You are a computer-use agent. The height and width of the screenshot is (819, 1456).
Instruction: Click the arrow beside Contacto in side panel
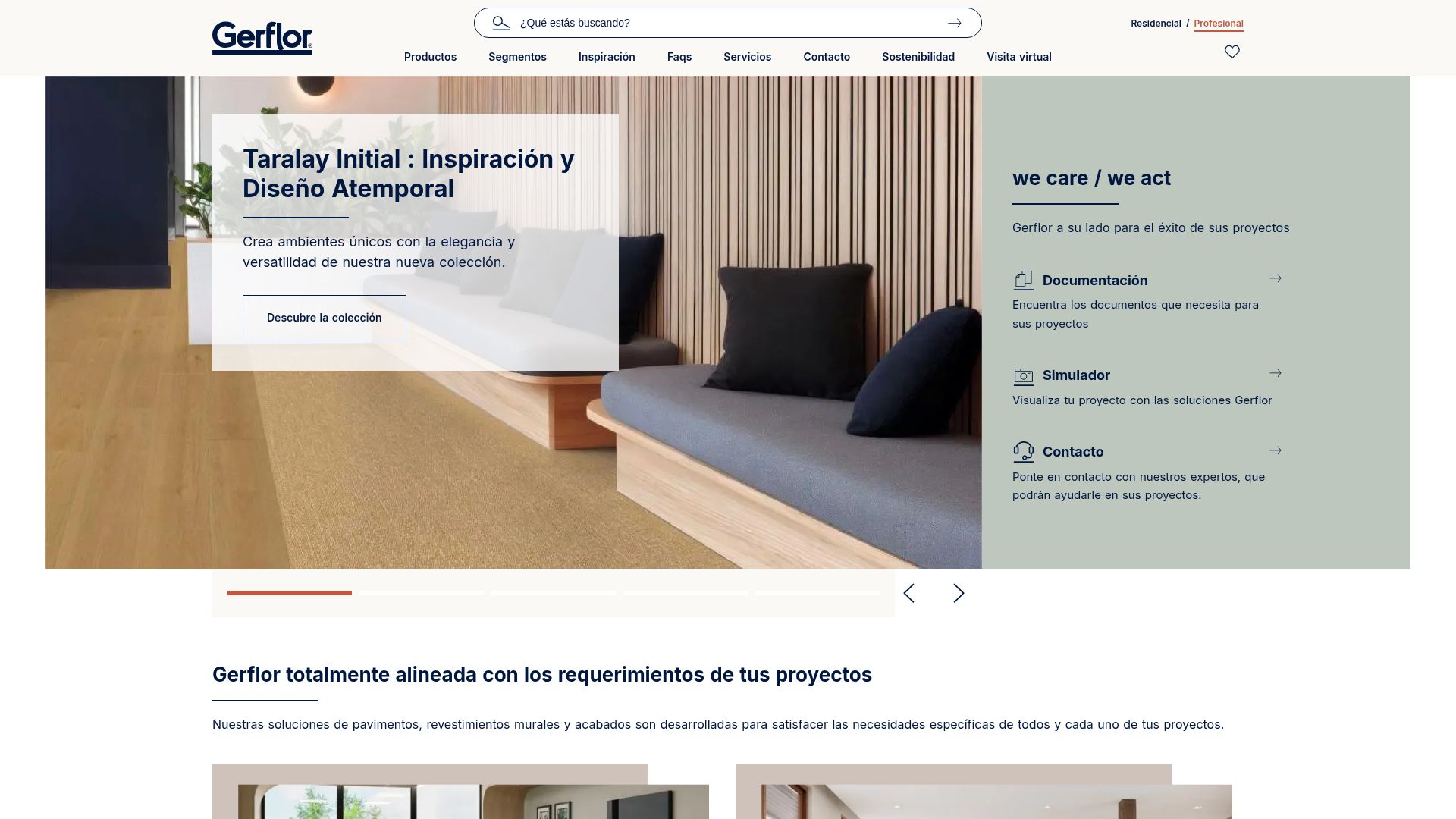point(1276,450)
